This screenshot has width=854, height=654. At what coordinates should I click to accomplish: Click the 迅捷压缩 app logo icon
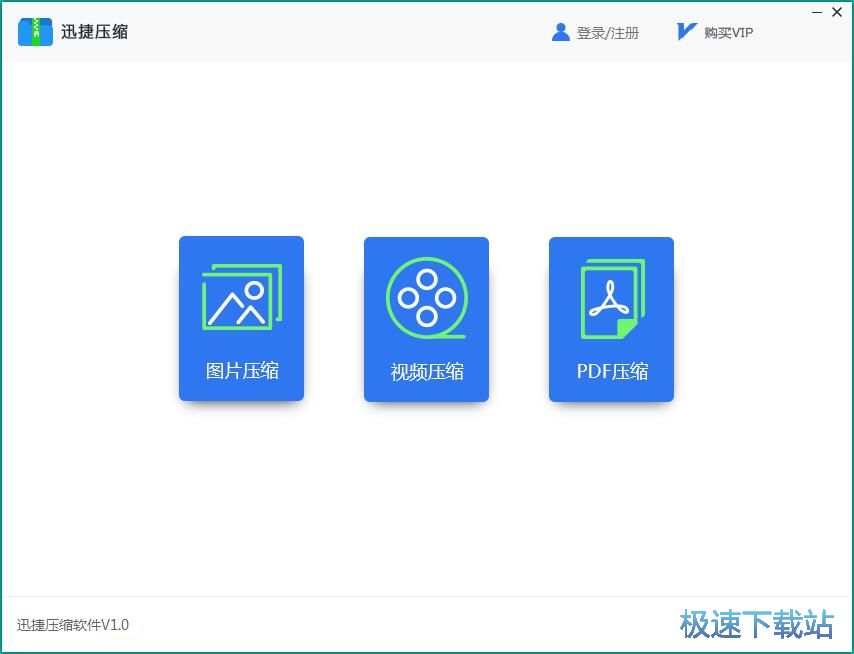tap(35, 32)
